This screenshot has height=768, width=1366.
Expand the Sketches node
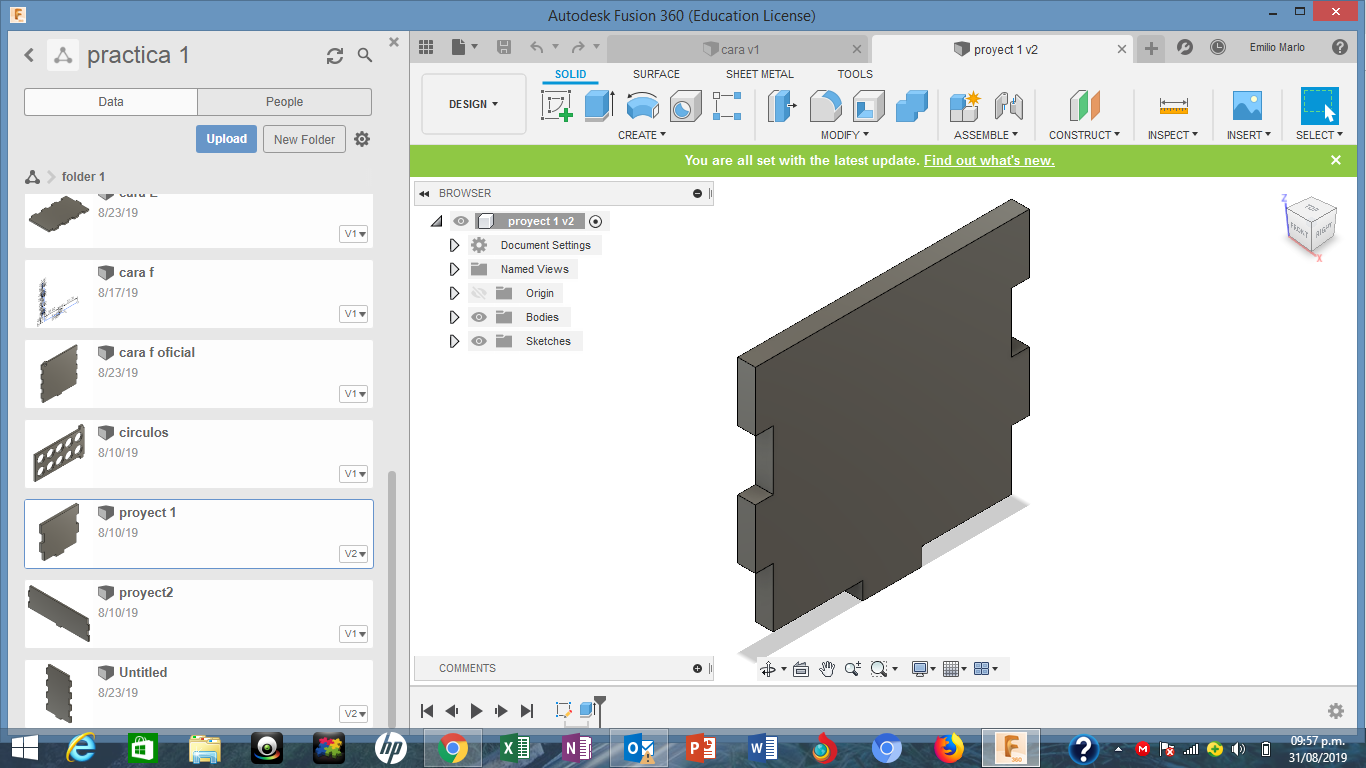(454, 341)
